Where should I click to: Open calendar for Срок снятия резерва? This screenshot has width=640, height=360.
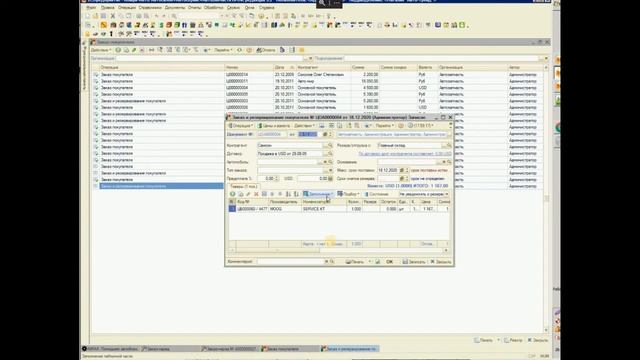402,178
